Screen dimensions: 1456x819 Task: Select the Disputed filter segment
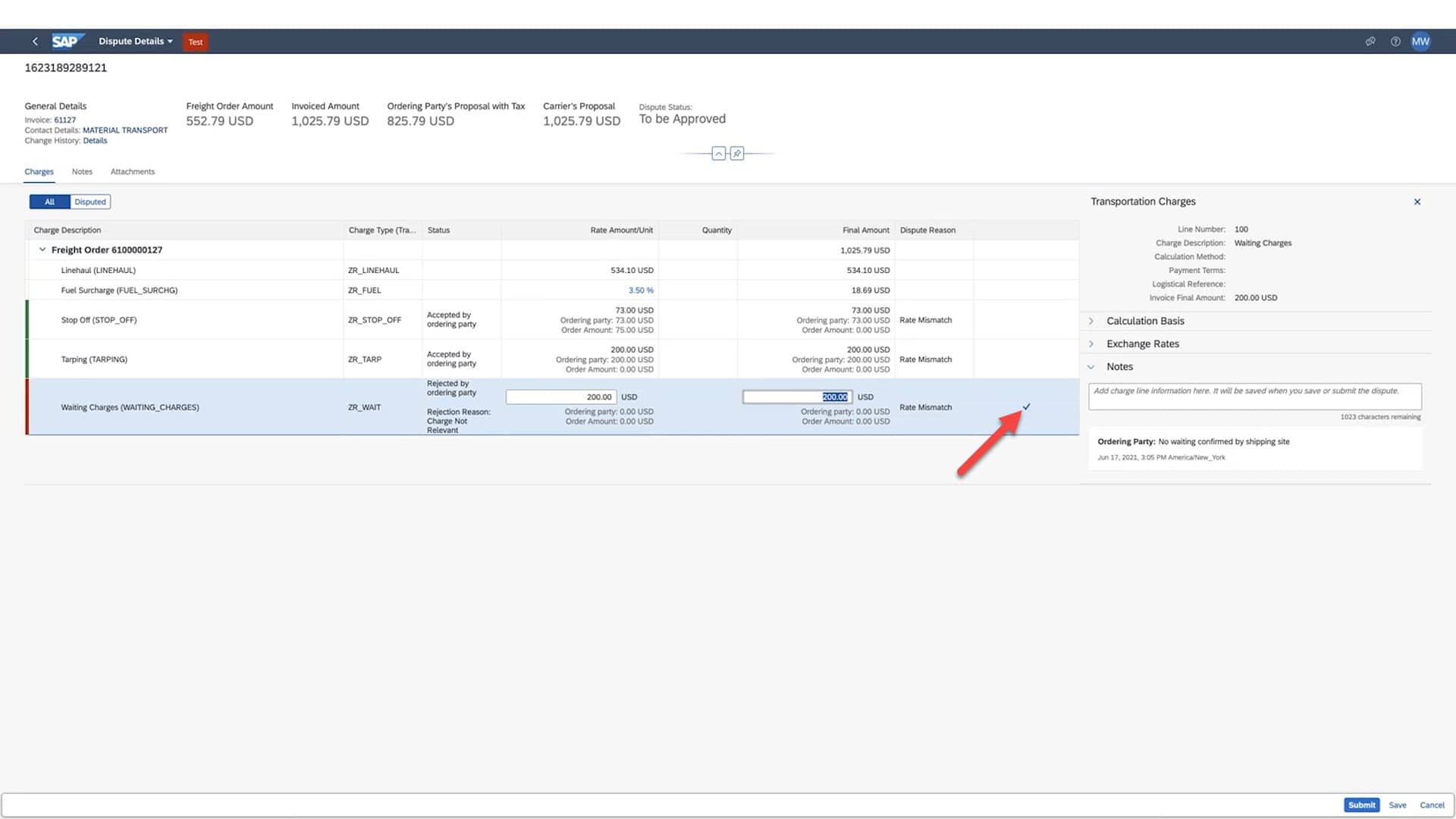point(90,202)
